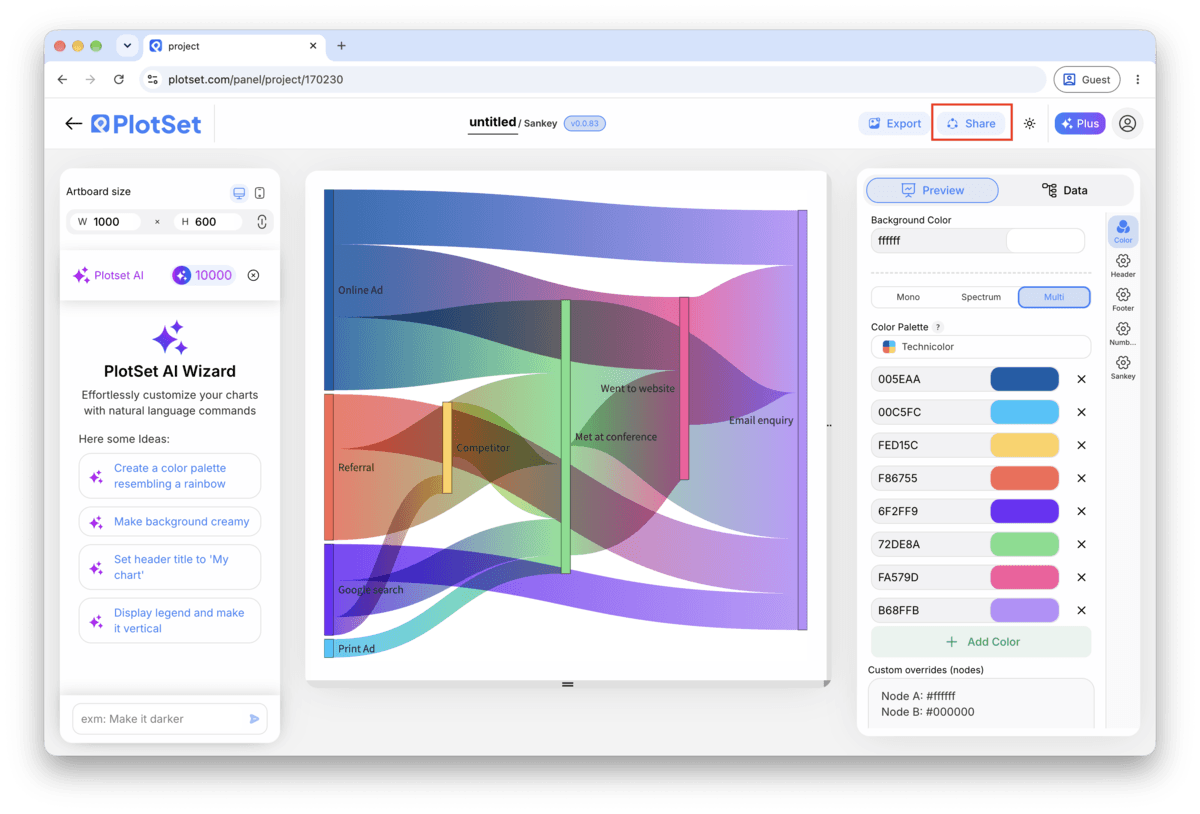Click the v0.0.83 version badge
Image resolution: width=1200 pixels, height=814 pixels.
[x=584, y=123]
